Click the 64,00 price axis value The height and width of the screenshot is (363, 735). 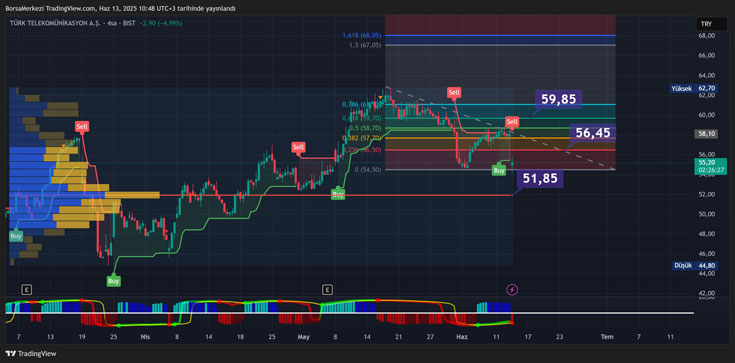point(707,75)
